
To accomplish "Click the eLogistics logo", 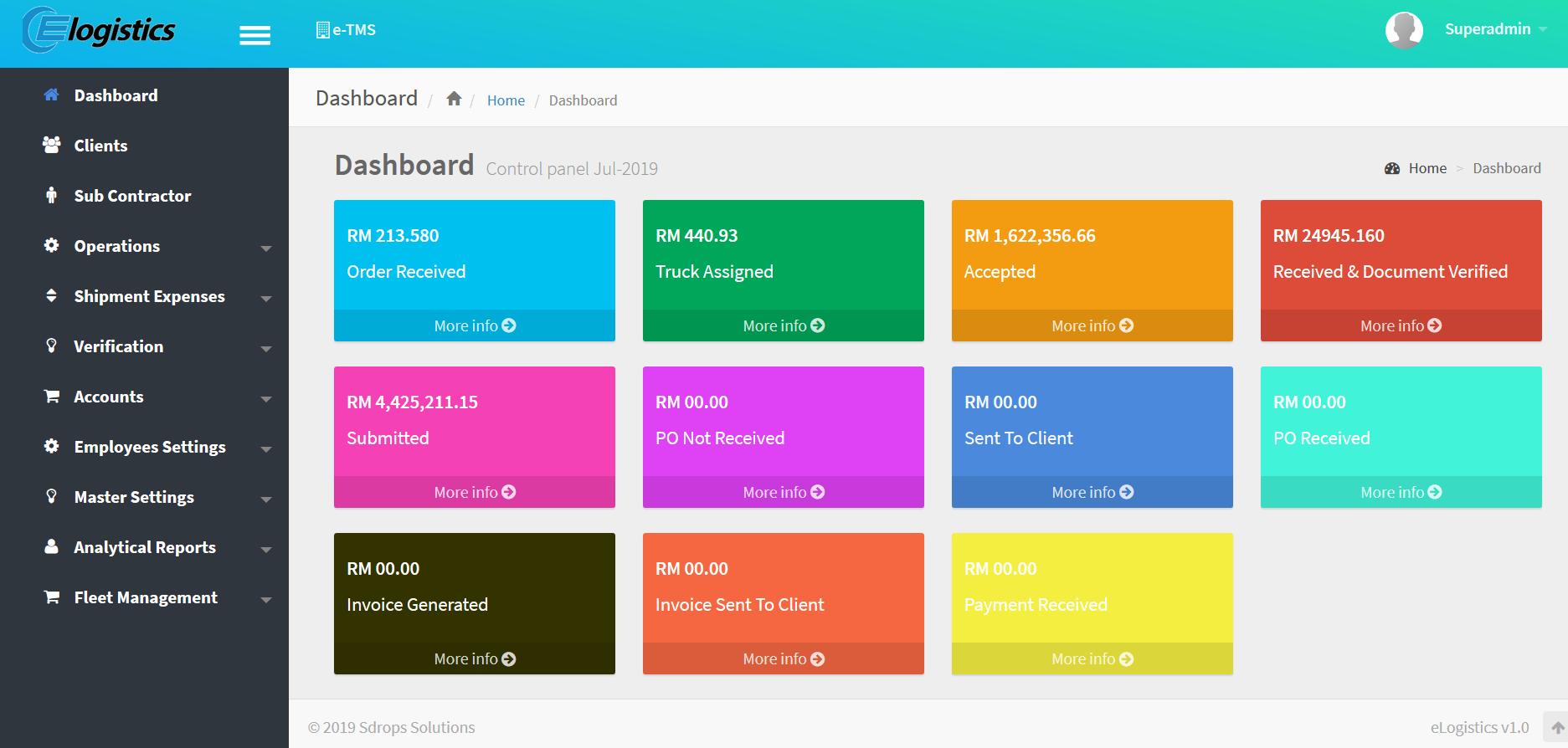I will [x=99, y=31].
